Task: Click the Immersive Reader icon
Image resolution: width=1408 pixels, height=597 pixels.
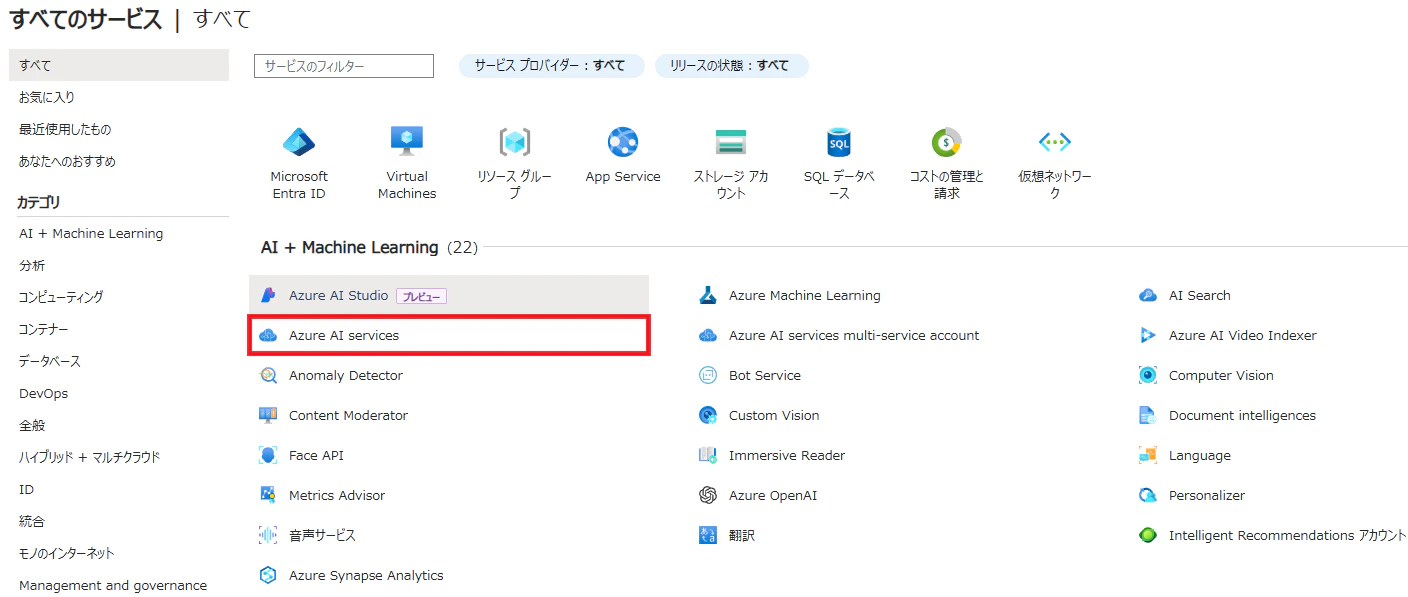Action: (708, 455)
